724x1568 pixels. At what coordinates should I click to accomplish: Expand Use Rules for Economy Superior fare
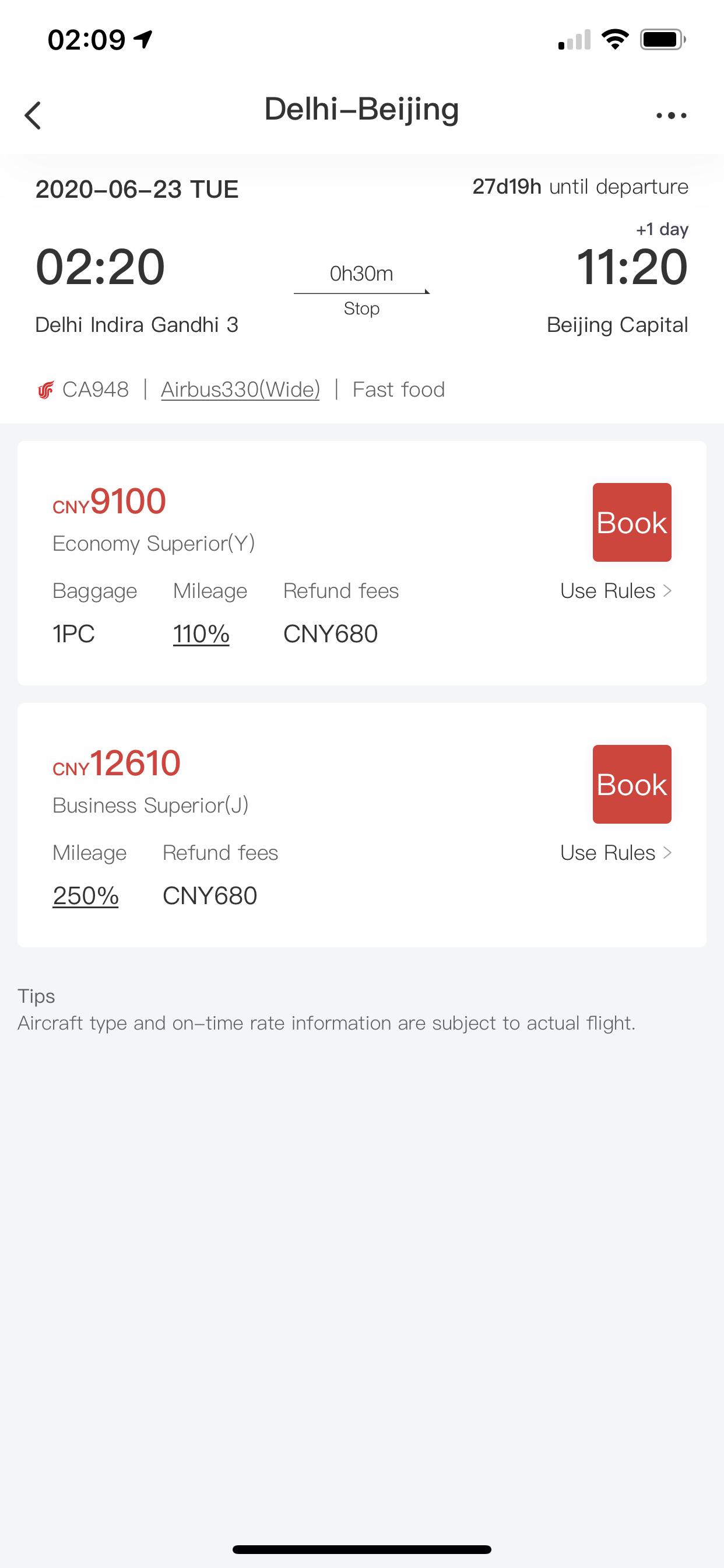tap(616, 591)
